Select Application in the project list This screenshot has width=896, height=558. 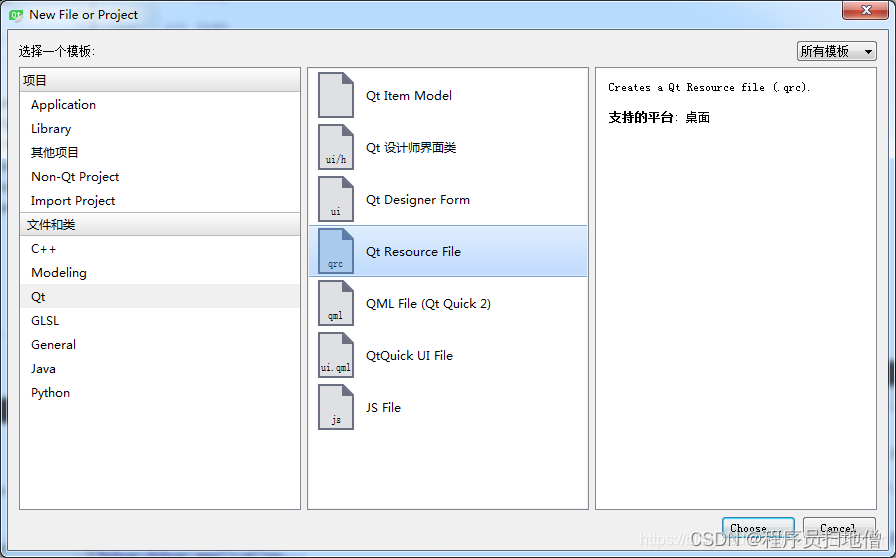point(159,105)
